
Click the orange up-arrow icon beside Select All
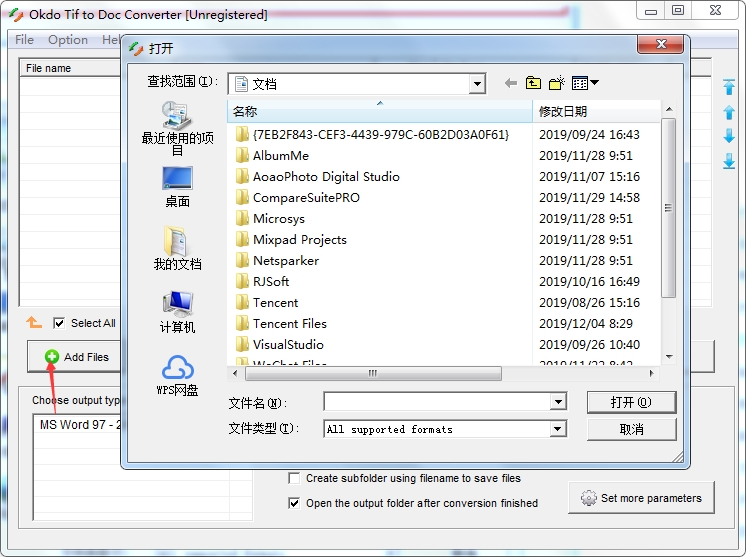[x=34, y=322]
